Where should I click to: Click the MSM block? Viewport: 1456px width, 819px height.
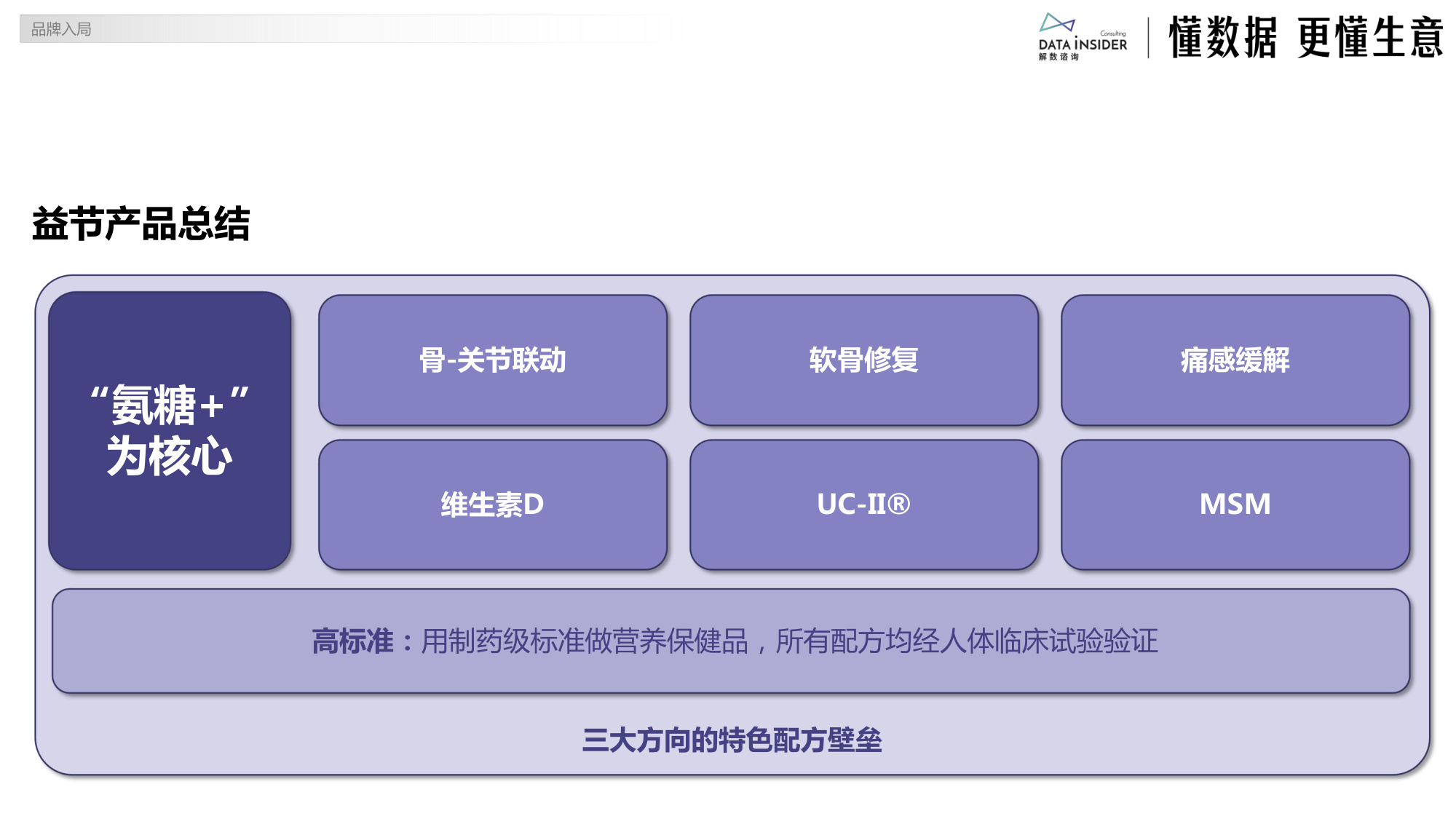pyautogui.click(x=1237, y=504)
